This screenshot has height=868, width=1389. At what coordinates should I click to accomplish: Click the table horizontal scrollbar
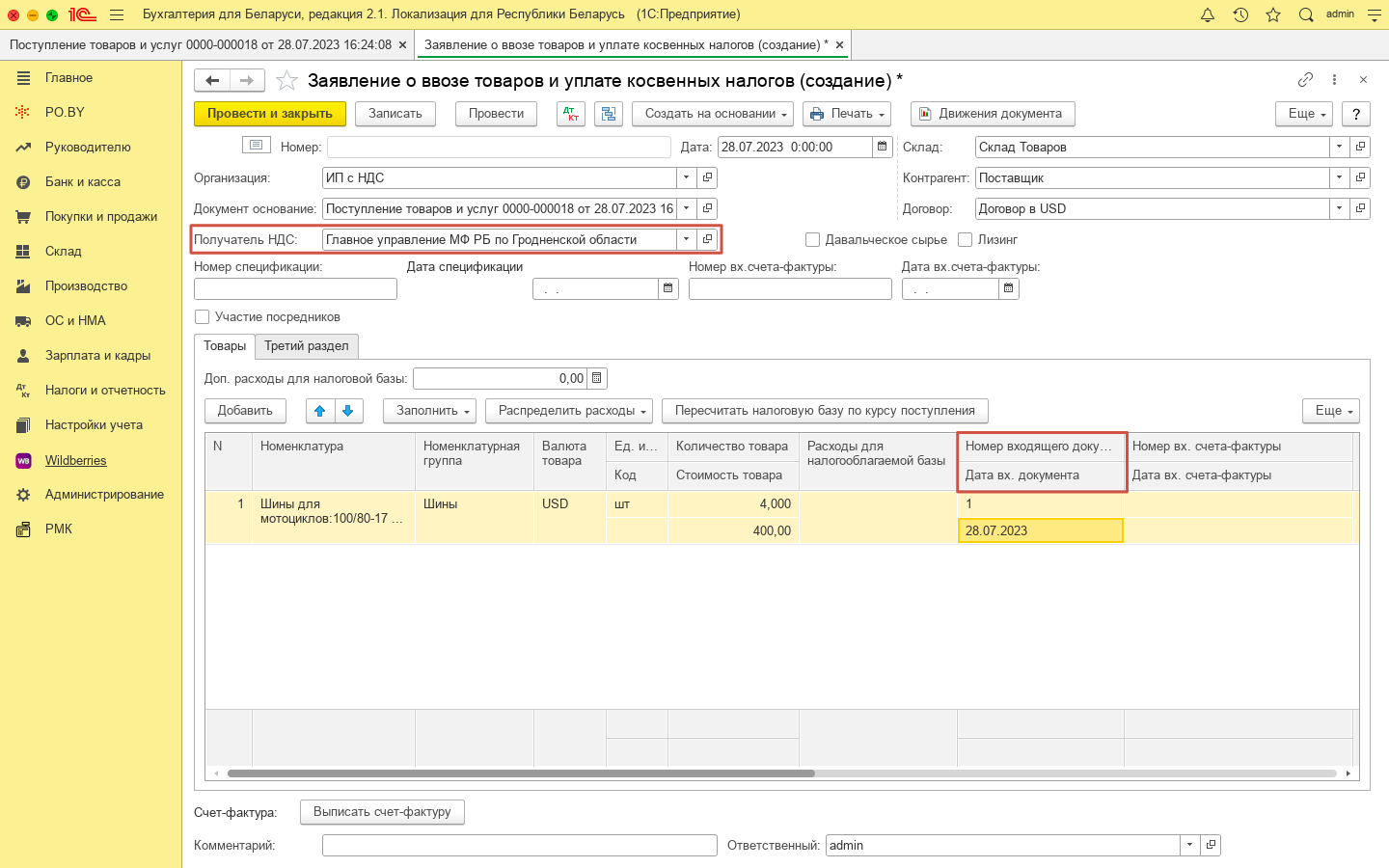[521, 773]
